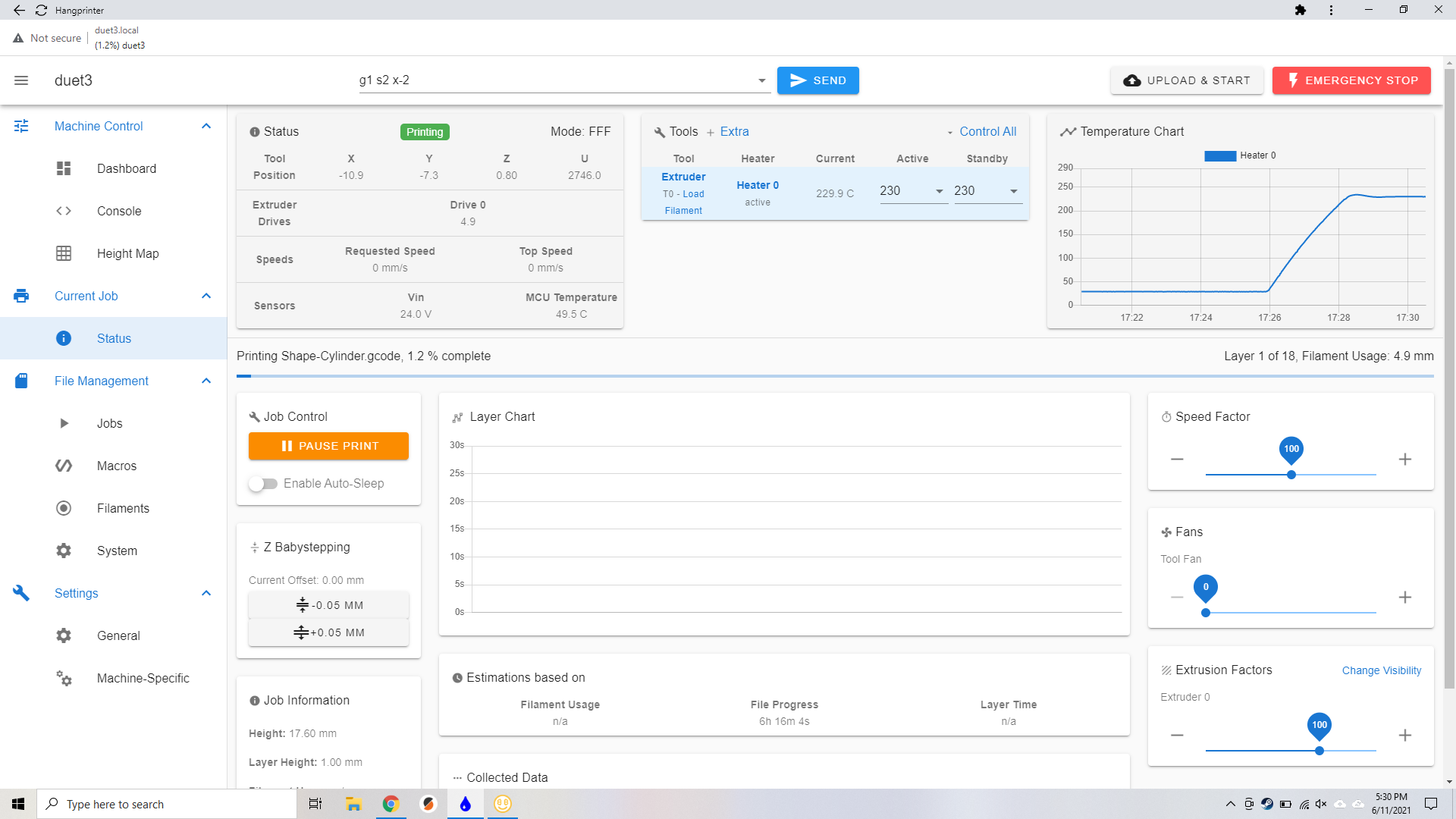Image resolution: width=1456 pixels, height=819 pixels.
Task: Decrease Extruder 0 factor with minus
Action: pos(1177,736)
